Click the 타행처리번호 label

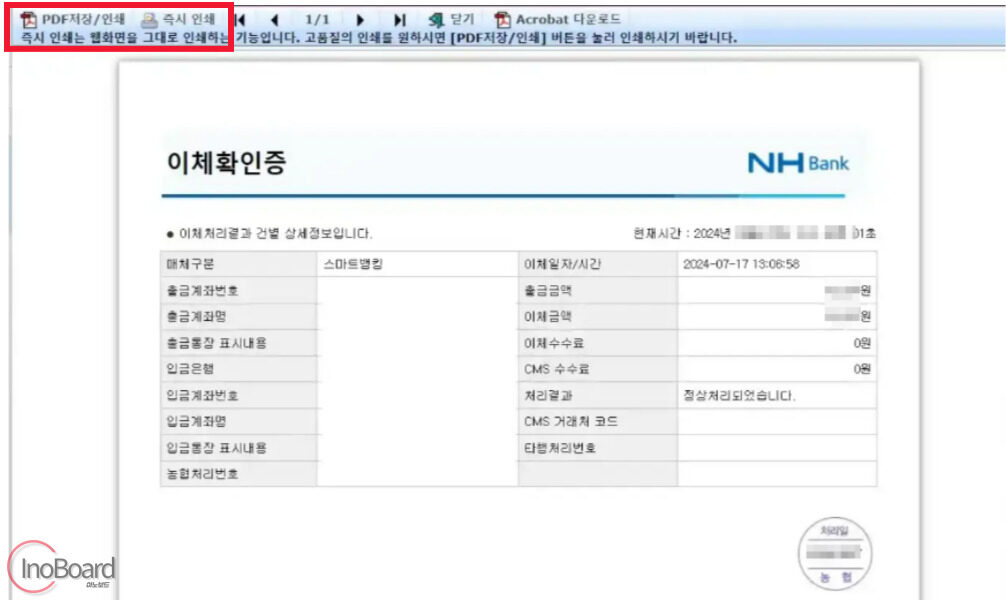tap(559, 448)
